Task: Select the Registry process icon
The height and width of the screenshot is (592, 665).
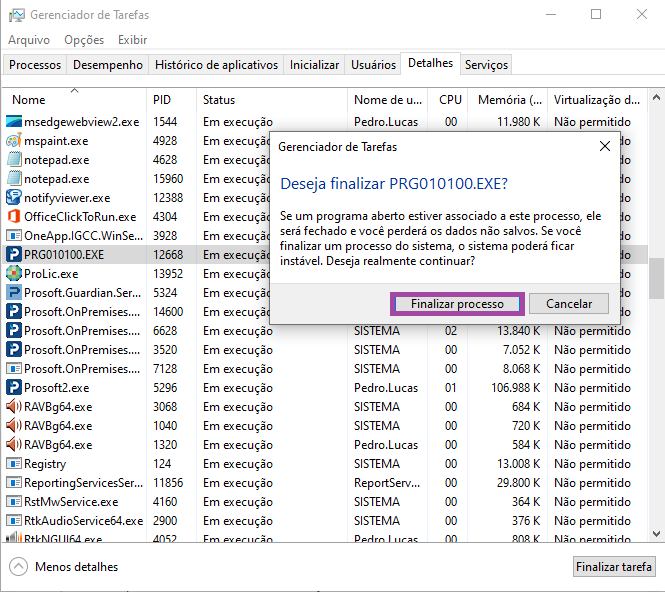Action: [14, 464]
